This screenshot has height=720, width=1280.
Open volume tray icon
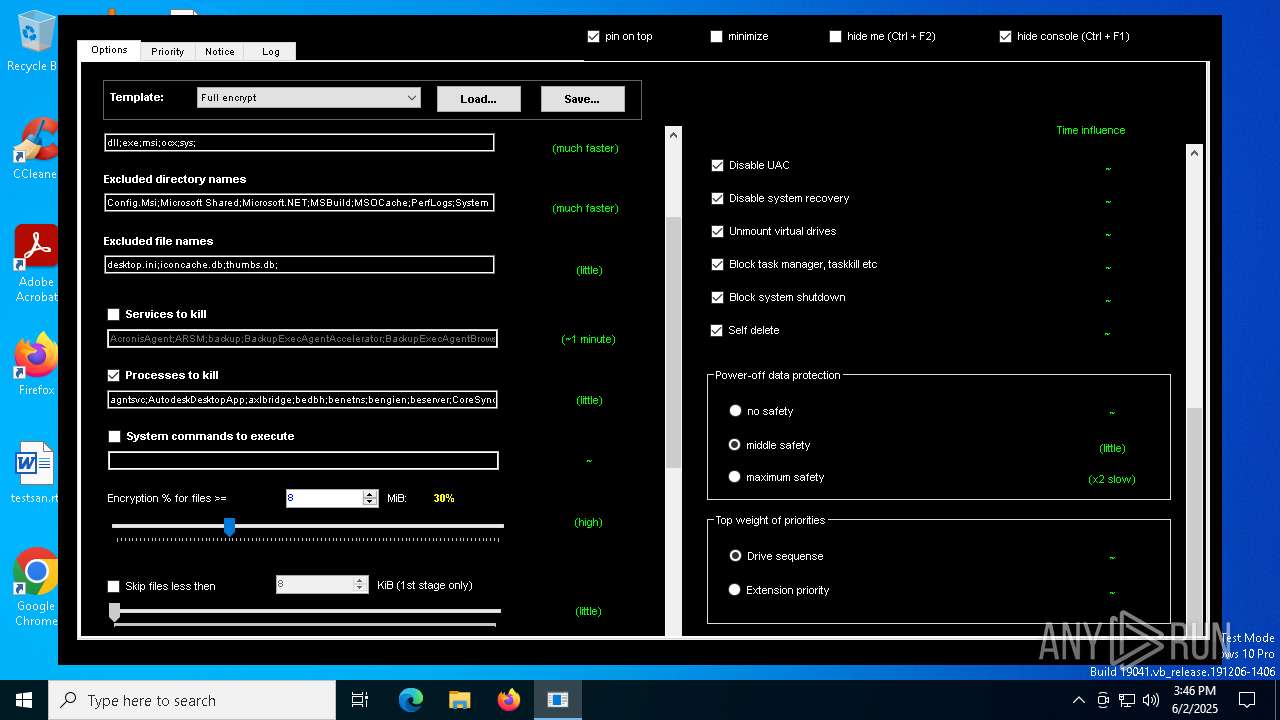1151,700
